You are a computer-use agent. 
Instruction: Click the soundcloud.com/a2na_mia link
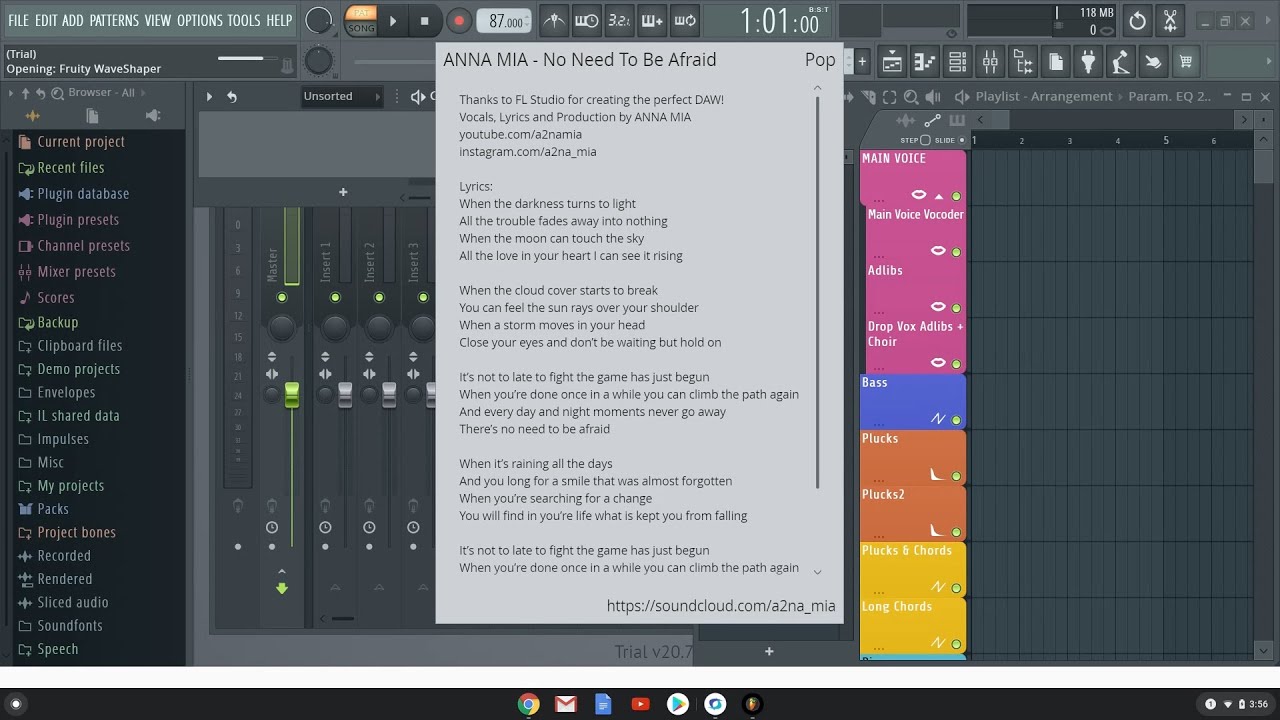pos(721,605)
